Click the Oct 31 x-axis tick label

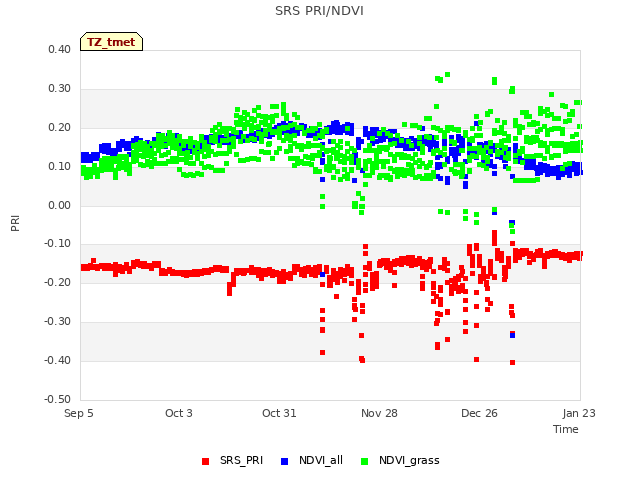click(279, 413)
